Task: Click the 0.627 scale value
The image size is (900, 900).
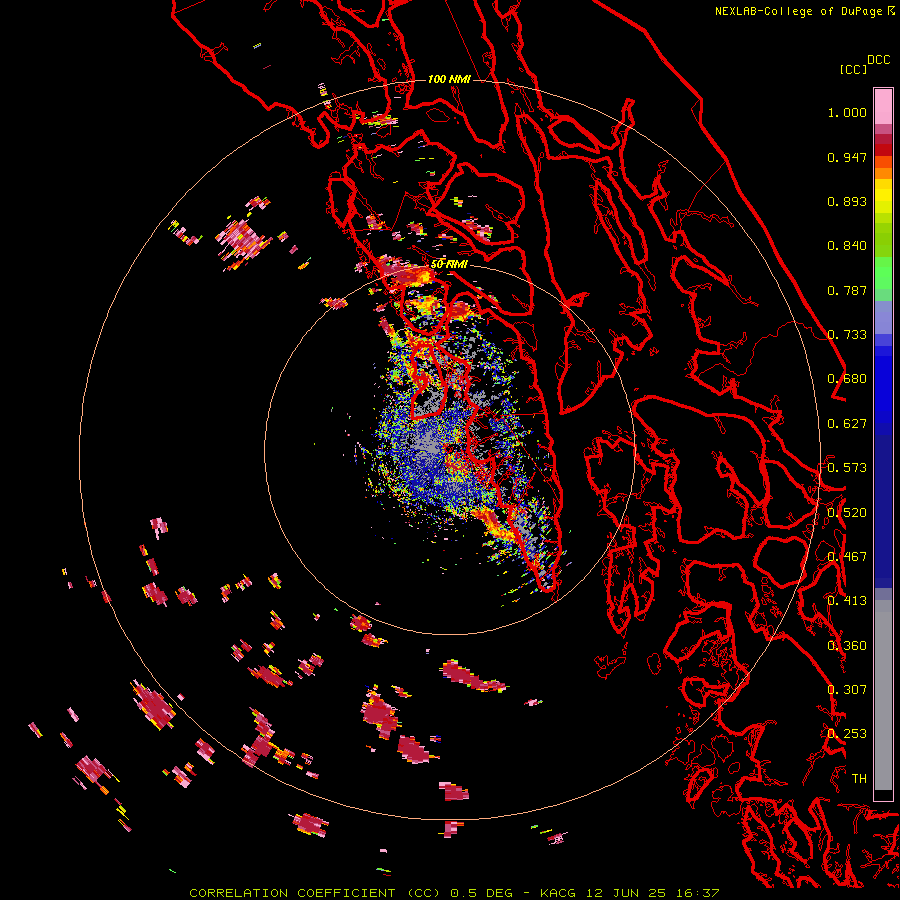Action: pyautogui.click(x=847, y=424)
